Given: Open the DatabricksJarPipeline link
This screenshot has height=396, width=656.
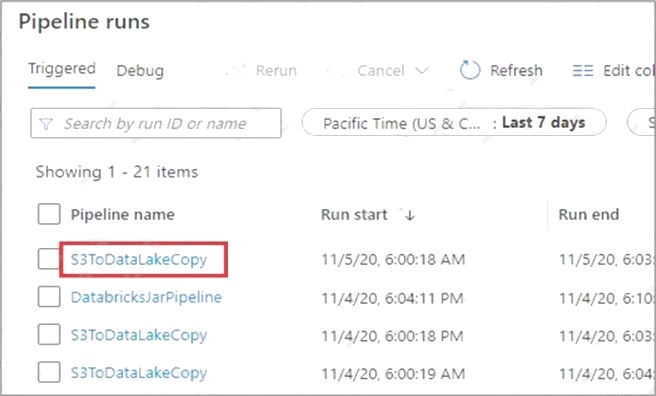Looking at the screenshot, I should coord(146,297).
